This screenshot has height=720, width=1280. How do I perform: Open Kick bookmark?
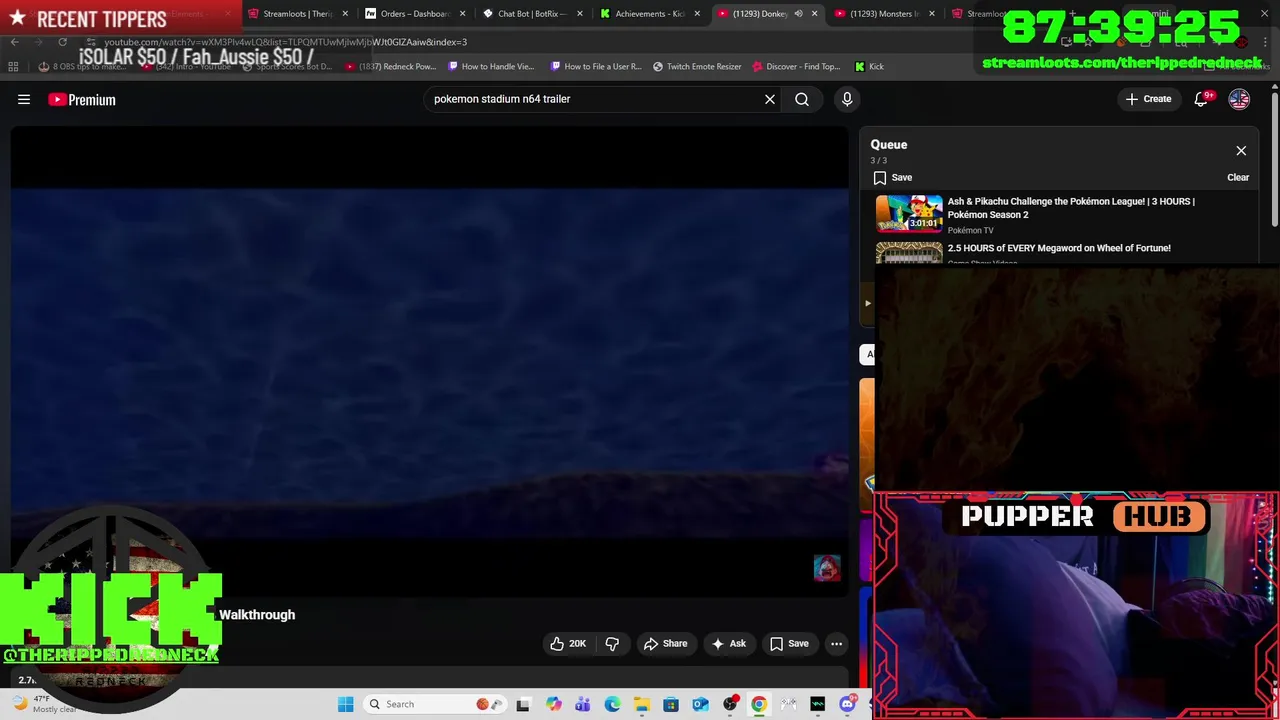pyautogui.click(x=869, y=67)
